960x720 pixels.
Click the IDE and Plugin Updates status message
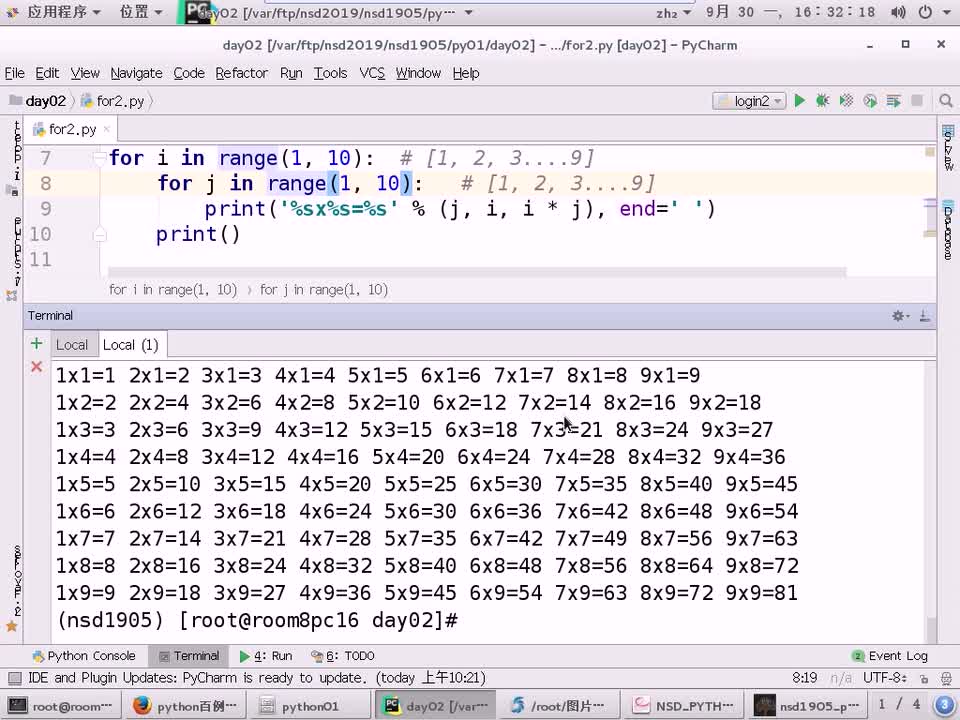(257, 678)
